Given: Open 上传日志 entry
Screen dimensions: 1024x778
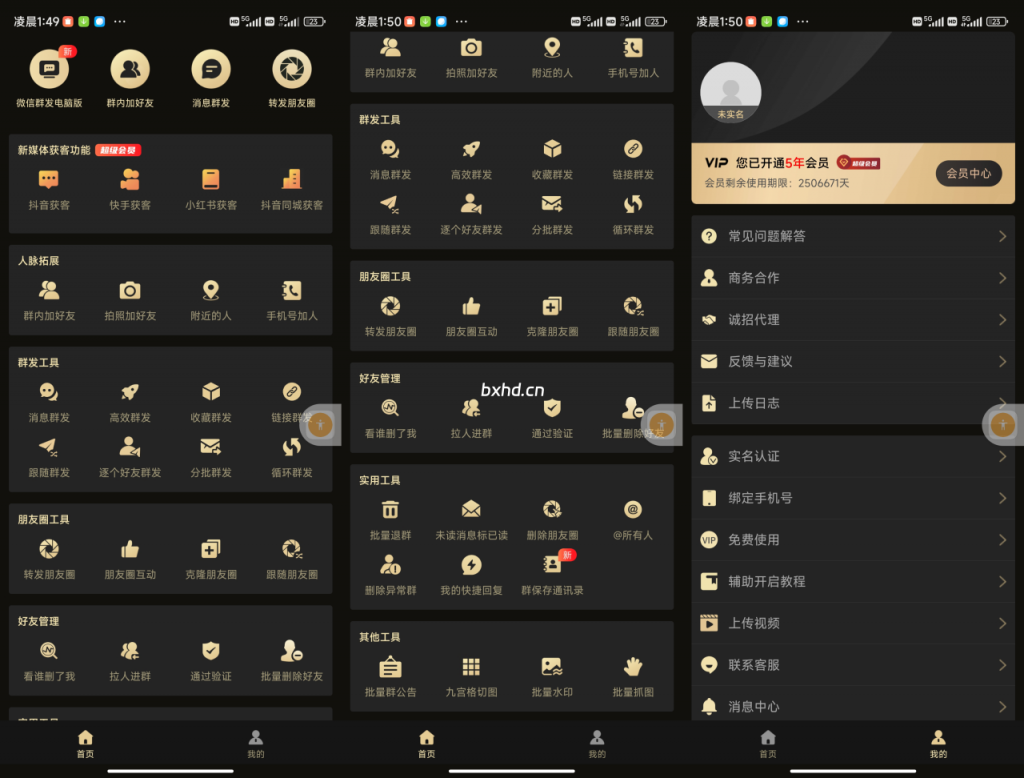Looking at the screenshot, I should coord(853,403).
